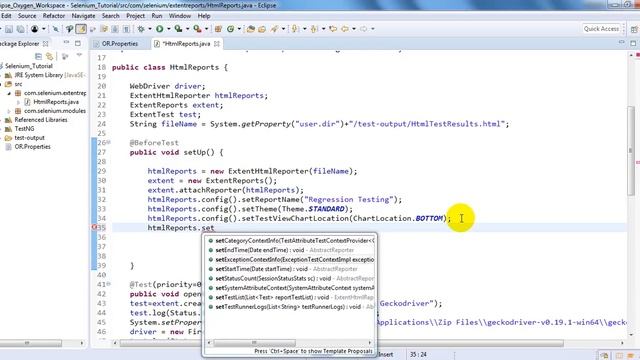The width and height of the screenshot is (640, 360).
Task: Click the External Tools run icon
Action: pos(198,29)
